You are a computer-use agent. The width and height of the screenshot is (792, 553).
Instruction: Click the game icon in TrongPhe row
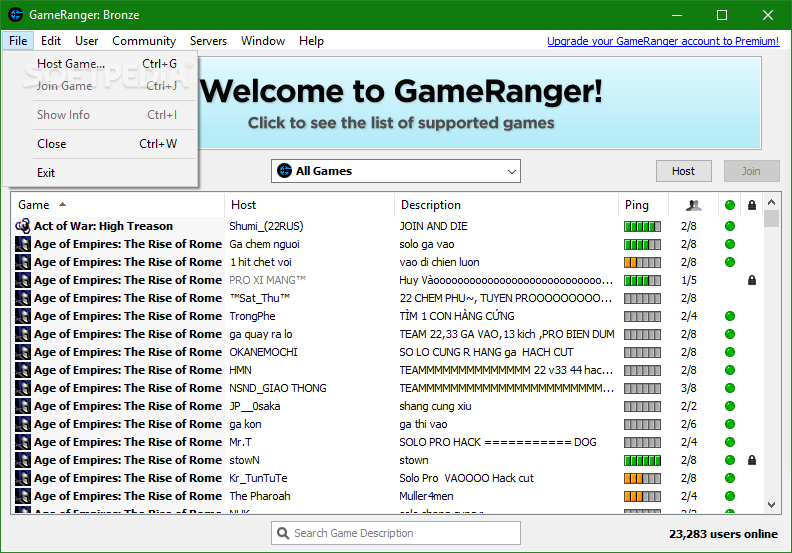(23, 316)
